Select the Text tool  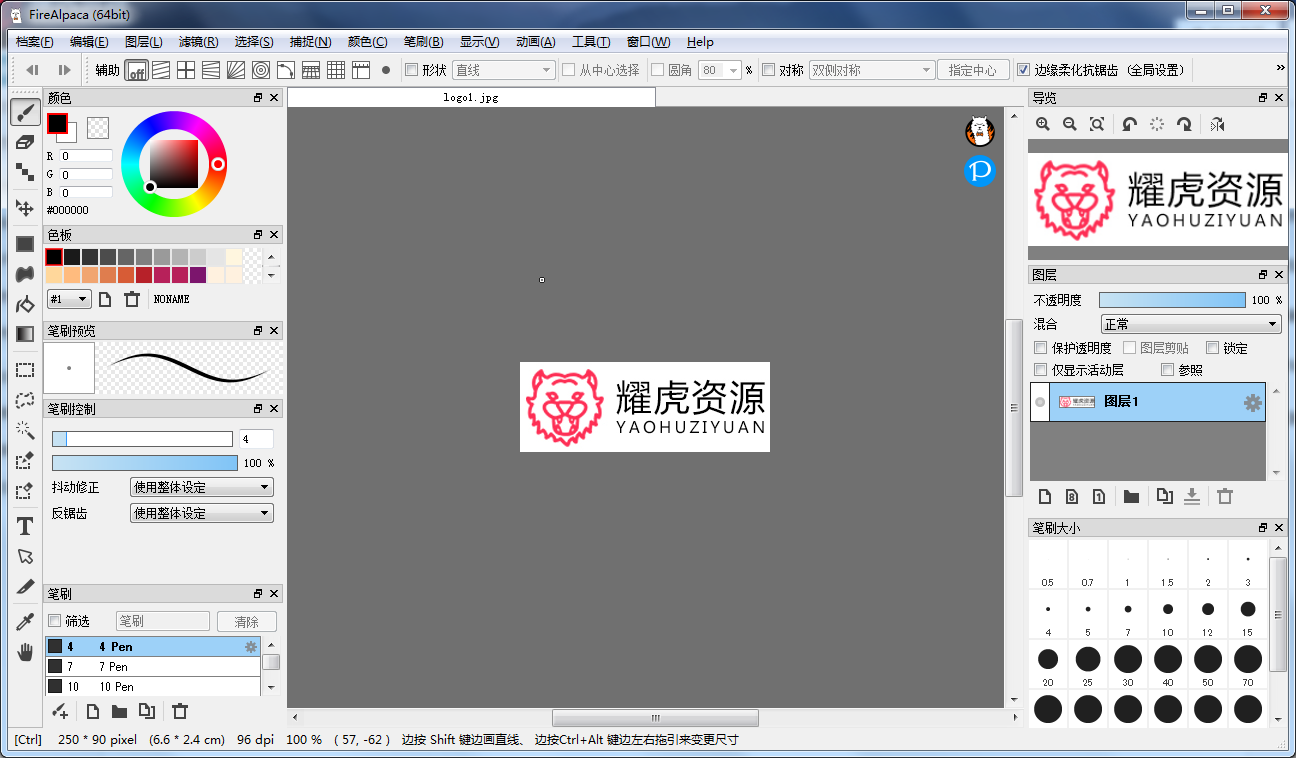click(x=25, y=526)
